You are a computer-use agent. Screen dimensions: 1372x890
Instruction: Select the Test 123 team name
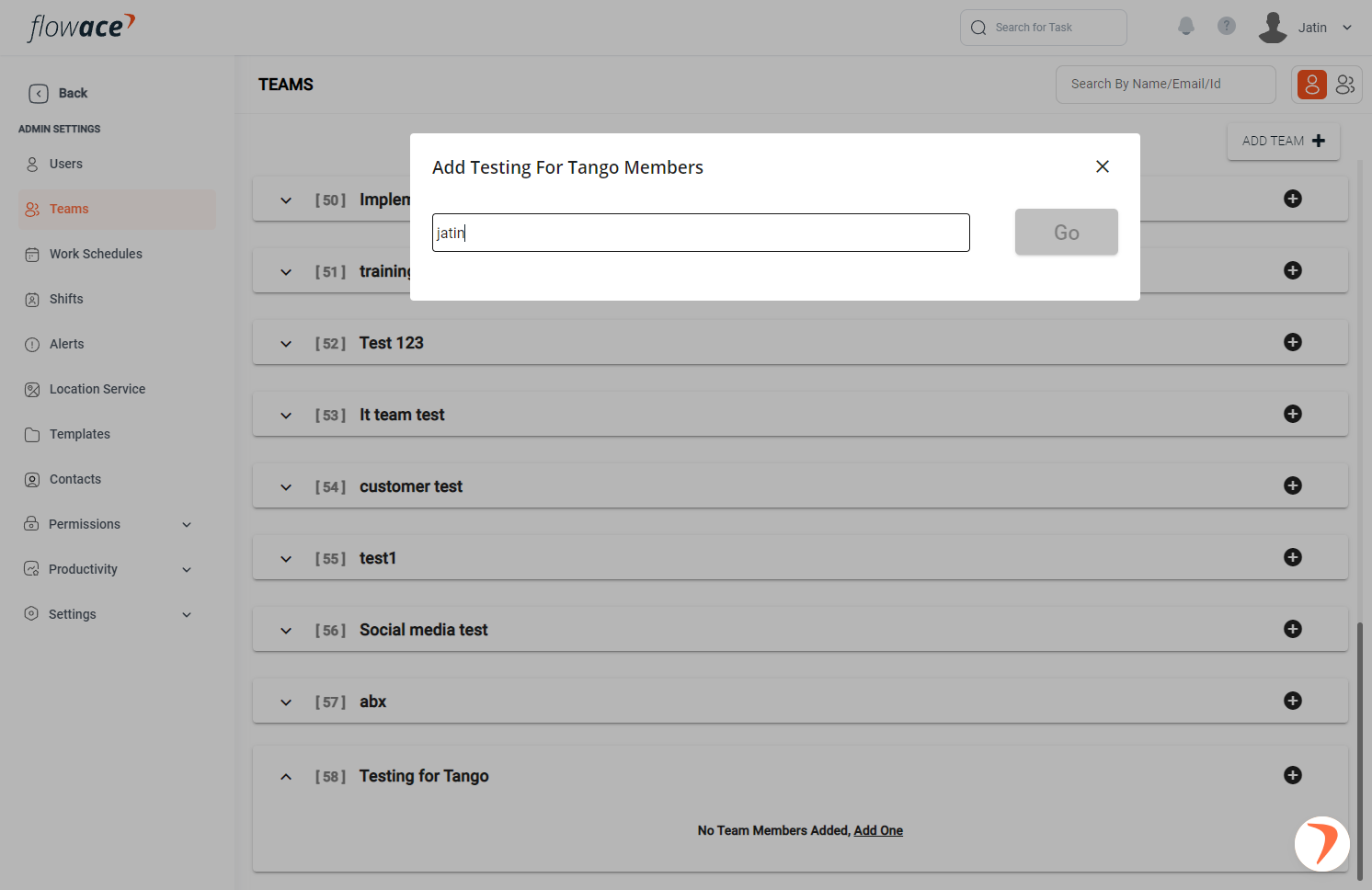[x=392, y=343]
